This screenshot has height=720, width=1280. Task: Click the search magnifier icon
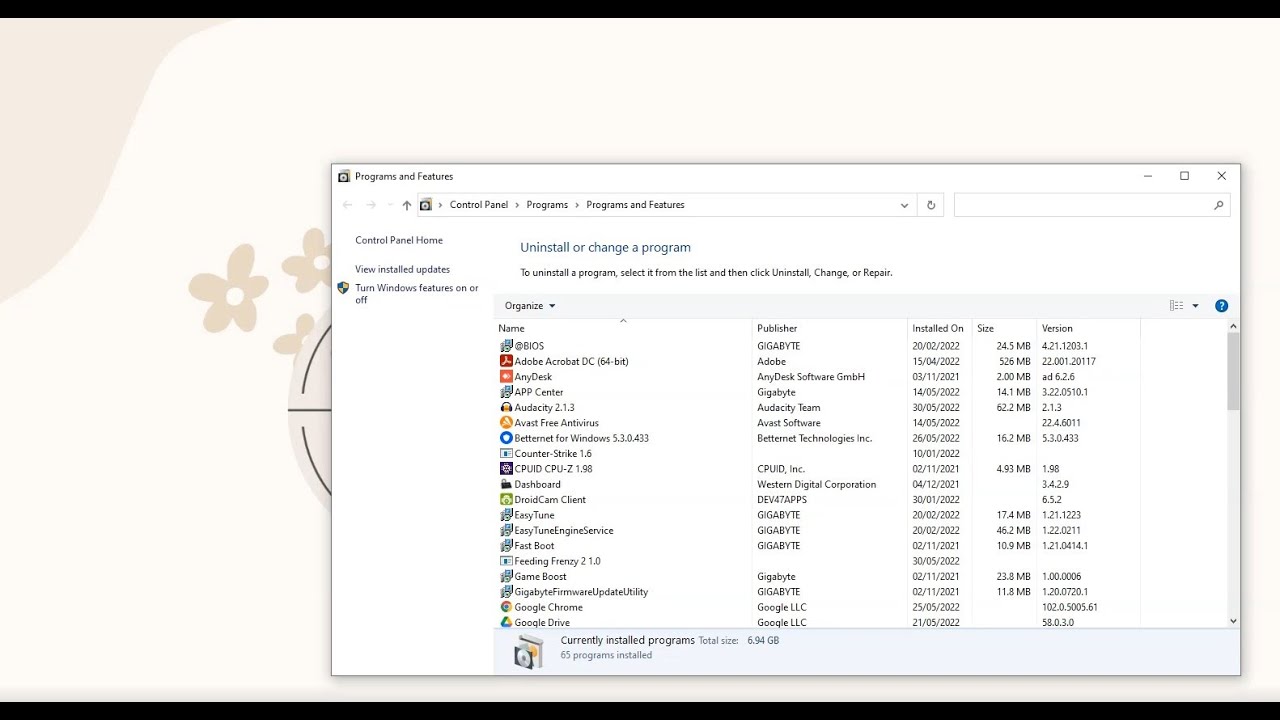coord(1218,205)
